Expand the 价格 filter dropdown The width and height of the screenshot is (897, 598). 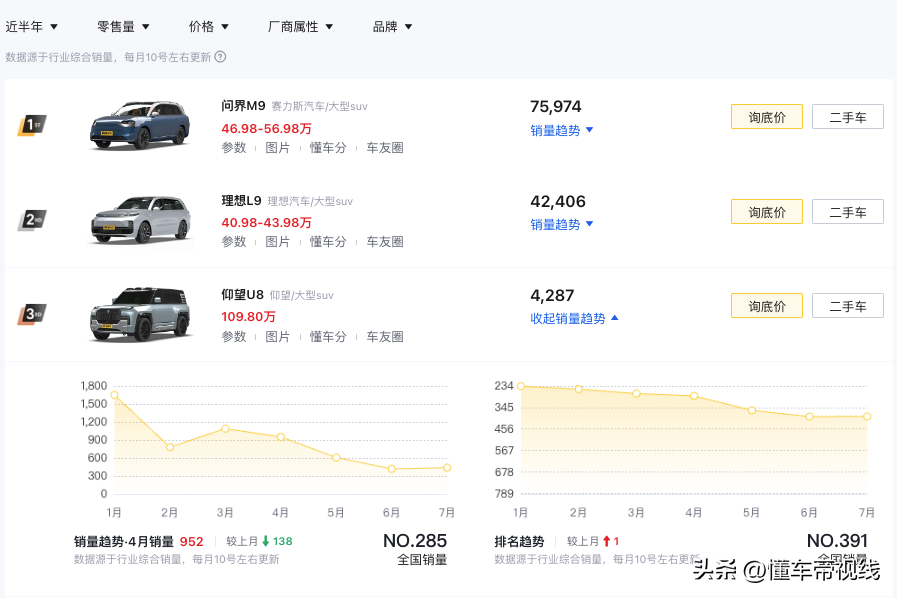208,26
